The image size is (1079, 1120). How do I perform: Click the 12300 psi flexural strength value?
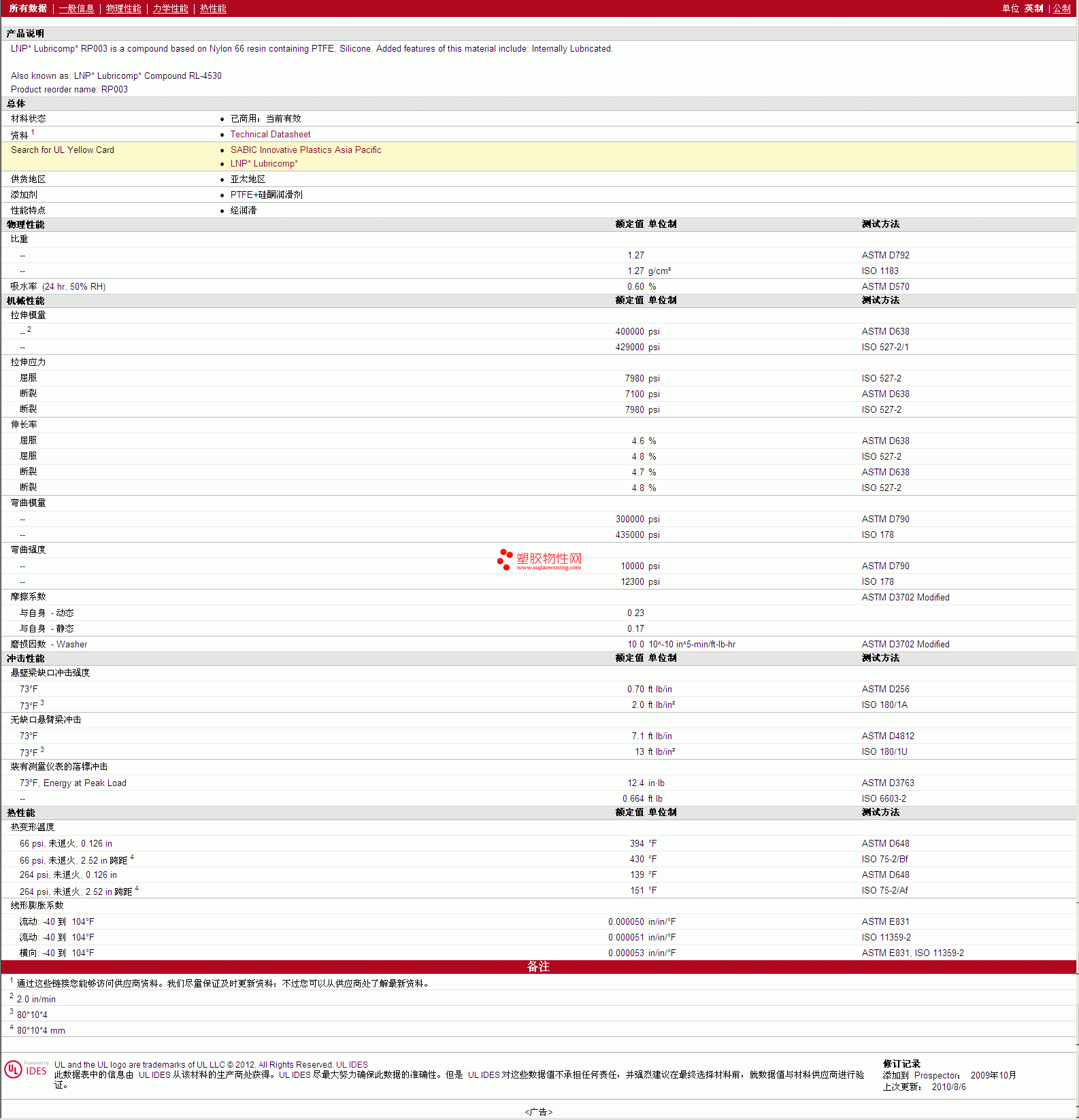tap(640, 582)
